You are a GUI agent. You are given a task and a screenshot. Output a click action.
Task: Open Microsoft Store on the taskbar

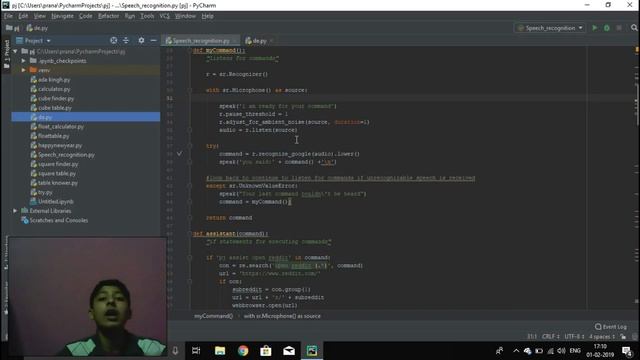266,351
